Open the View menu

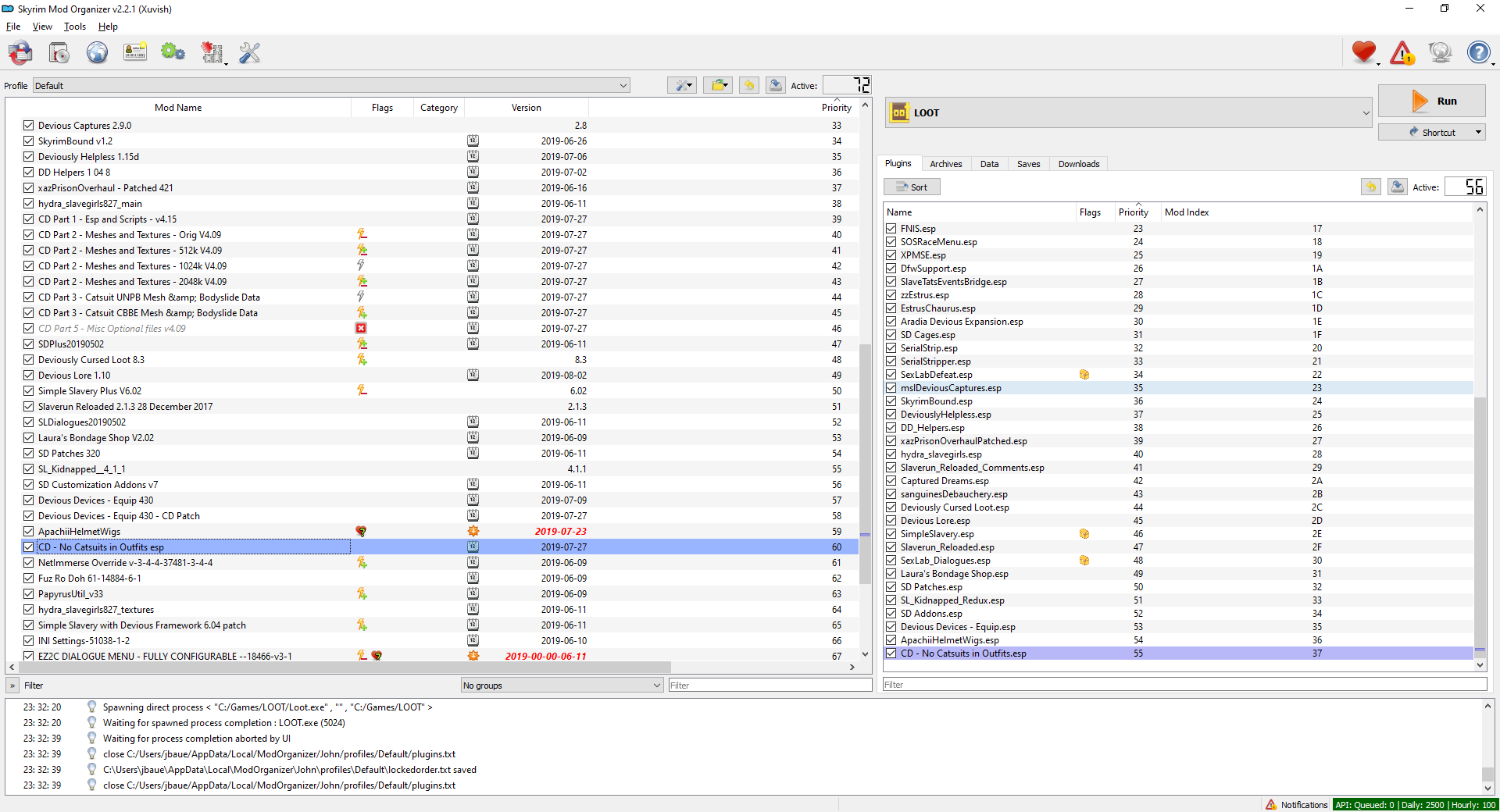(x=42, y=27)
